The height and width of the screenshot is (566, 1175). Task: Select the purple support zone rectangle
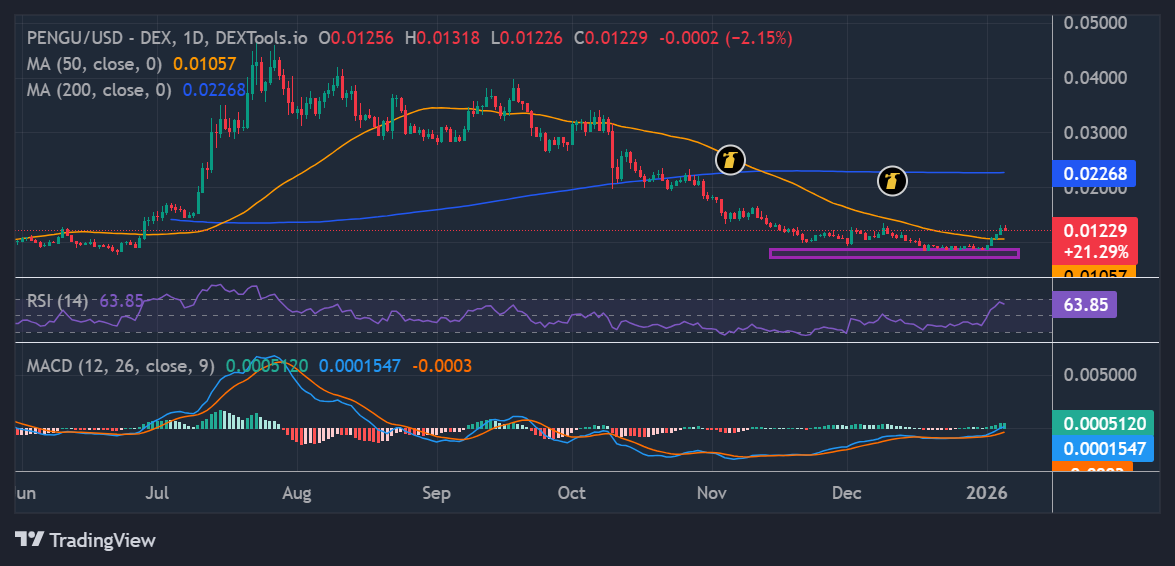(x=893, y=253)
